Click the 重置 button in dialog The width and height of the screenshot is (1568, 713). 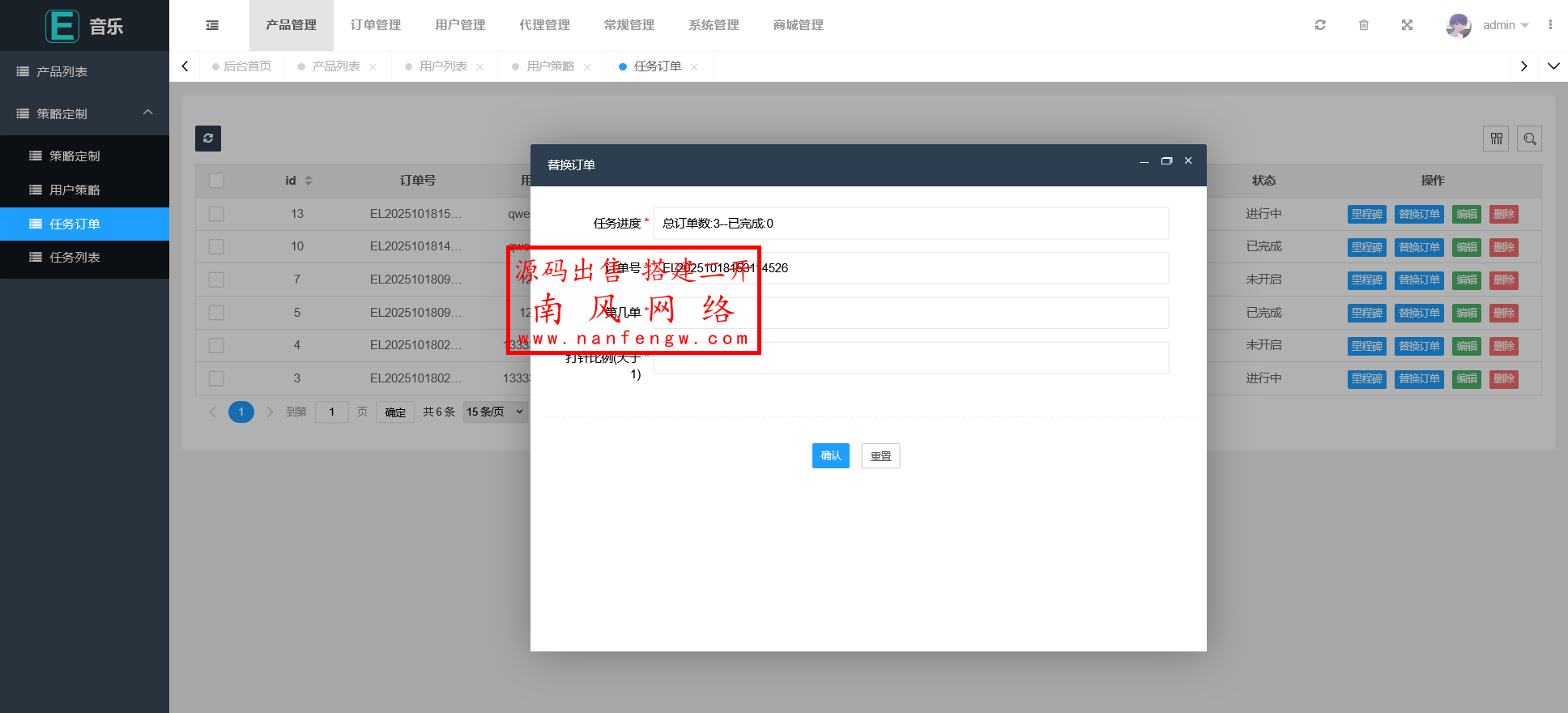click(880, 456)
